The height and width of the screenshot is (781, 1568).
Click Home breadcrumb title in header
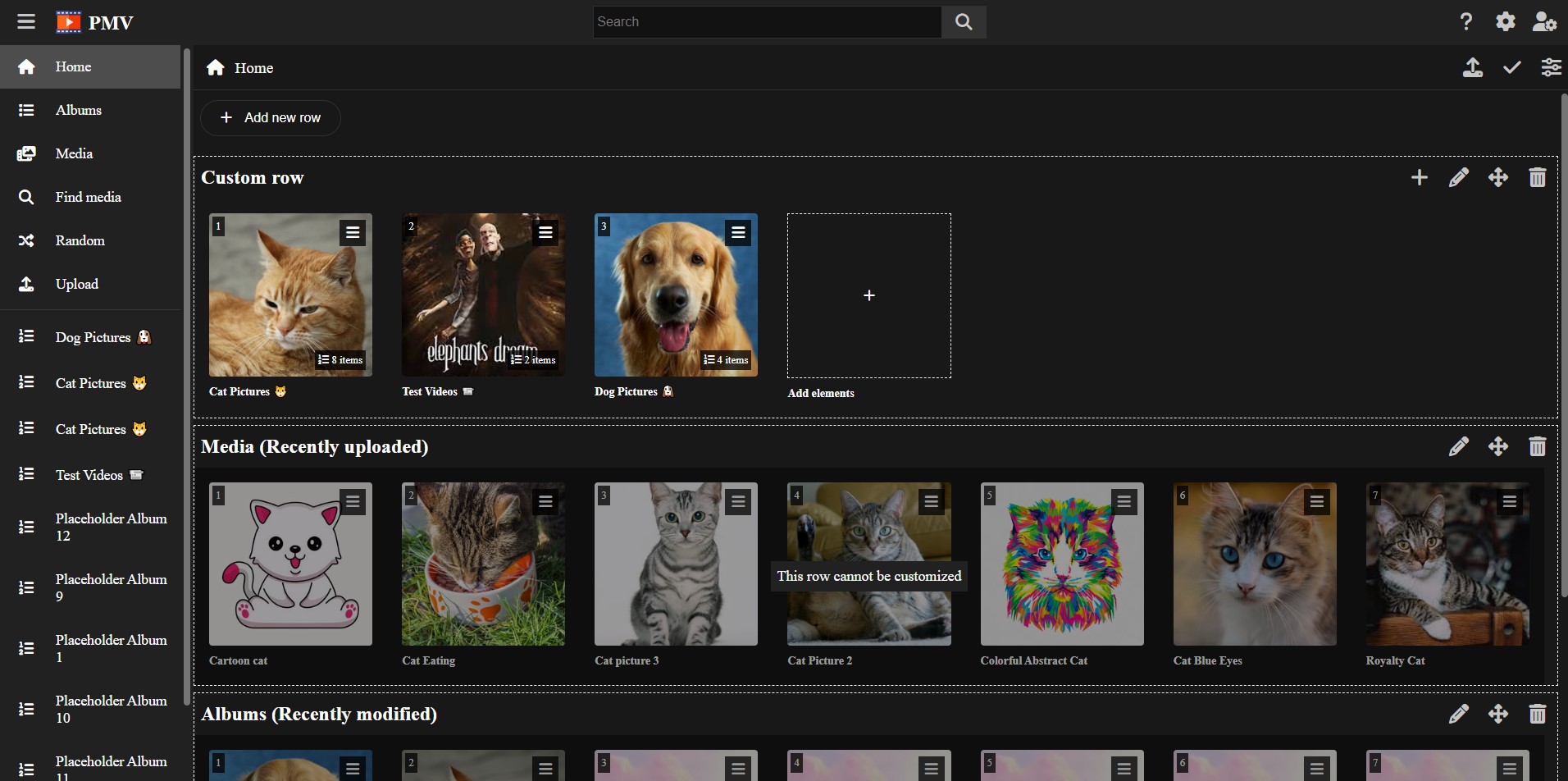(253, 68)
